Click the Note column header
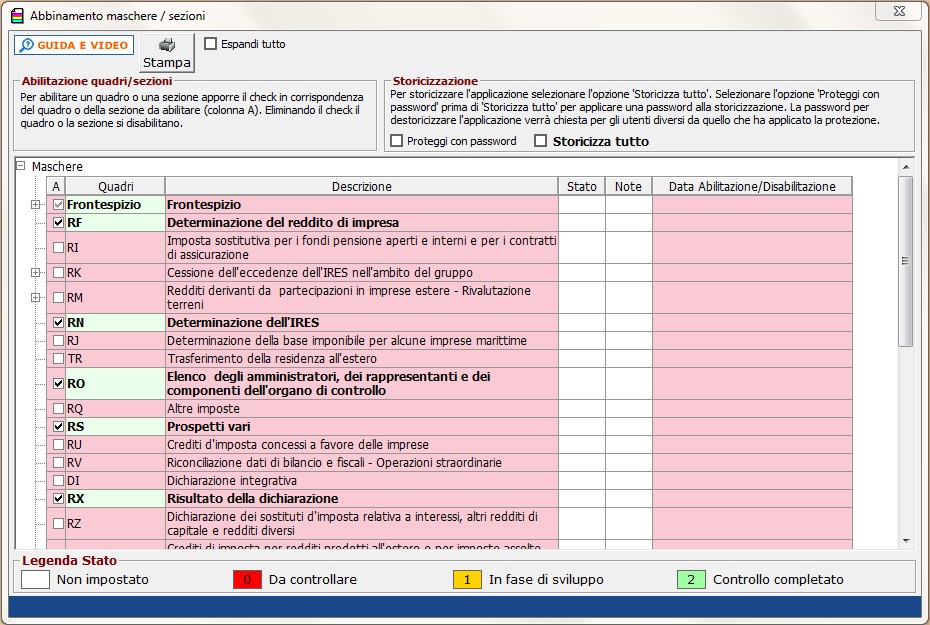930x625 pixels. point(629,186)
